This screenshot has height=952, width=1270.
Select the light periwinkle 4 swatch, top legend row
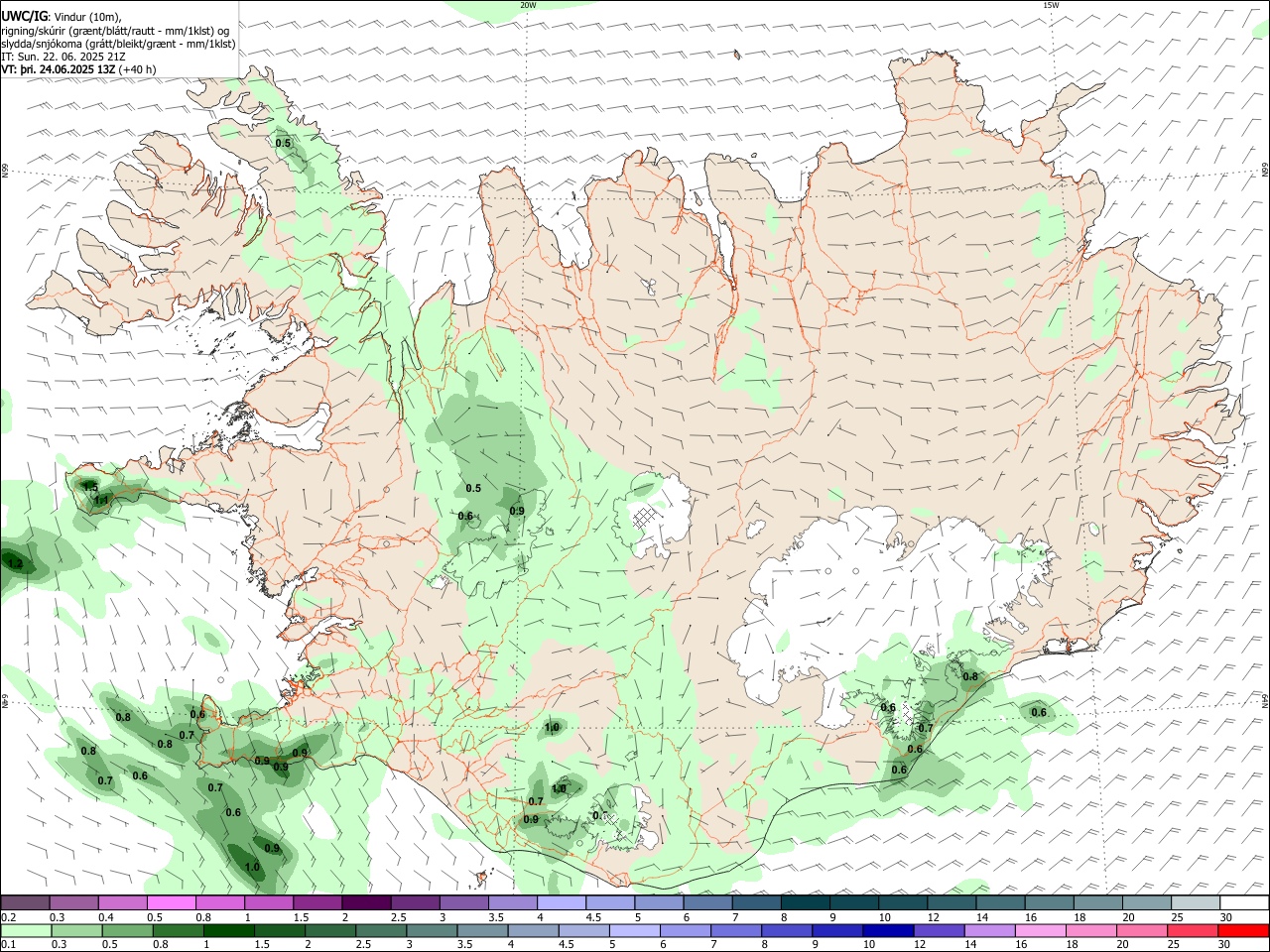point(562,903)
